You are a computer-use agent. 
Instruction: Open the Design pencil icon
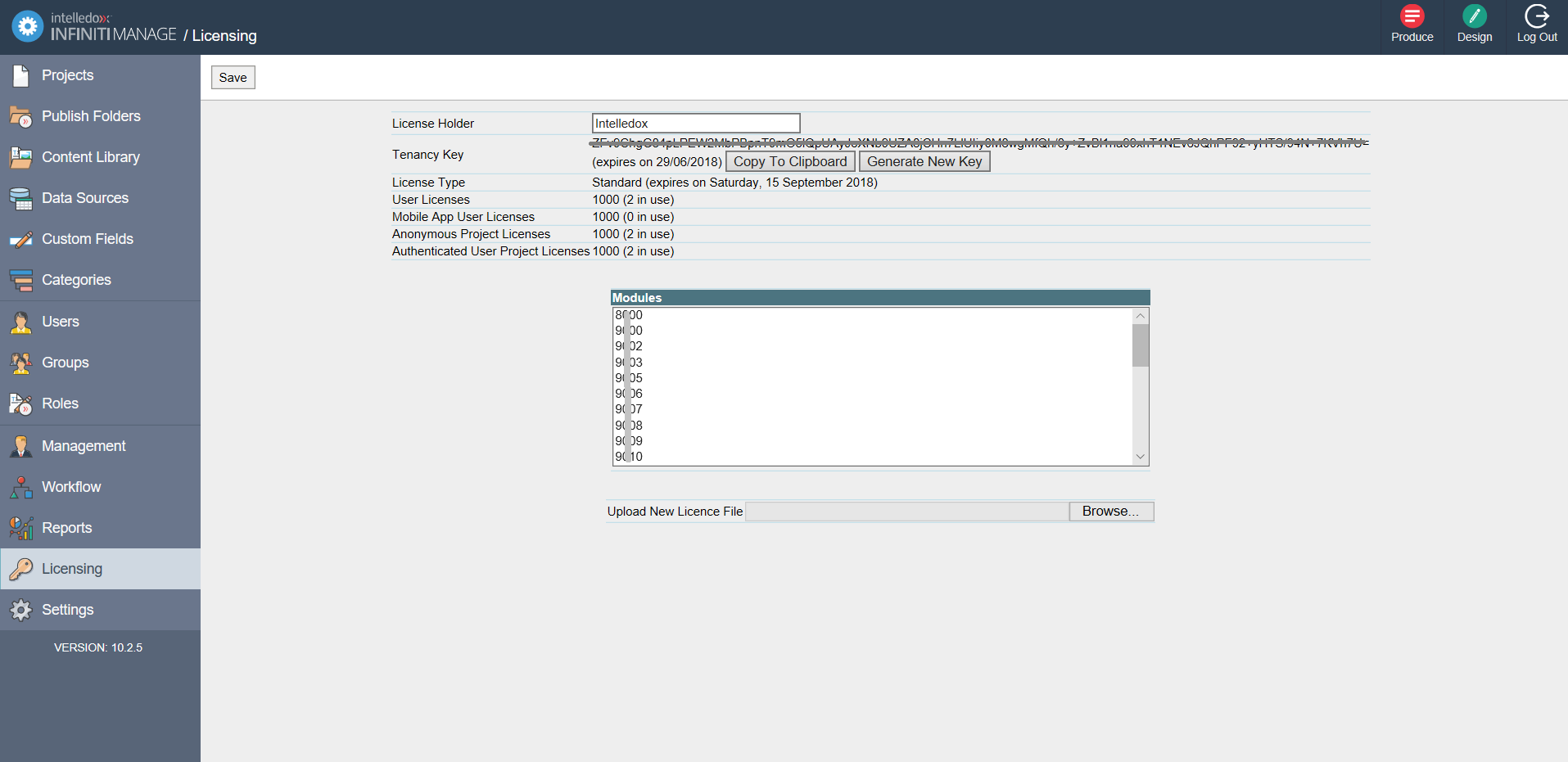1474,16
